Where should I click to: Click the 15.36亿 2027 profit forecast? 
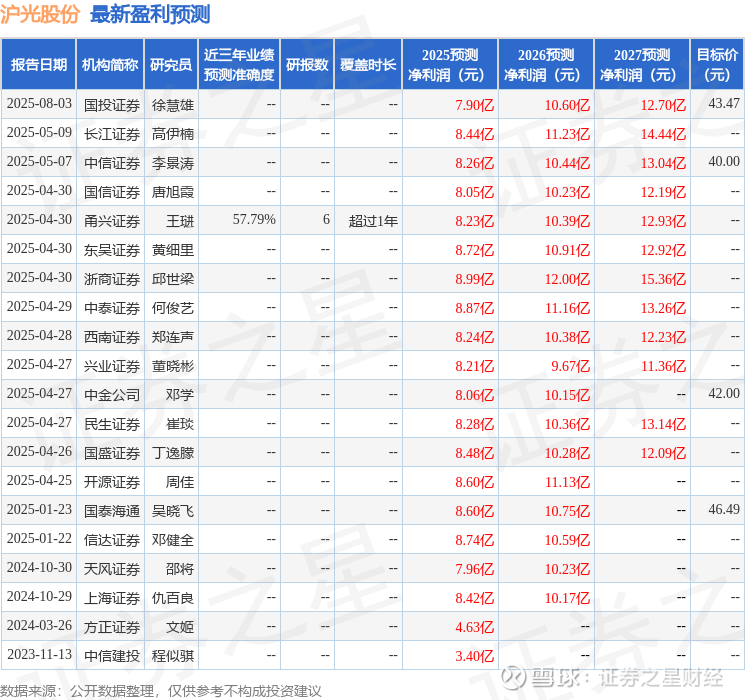[x=663, y=279]
